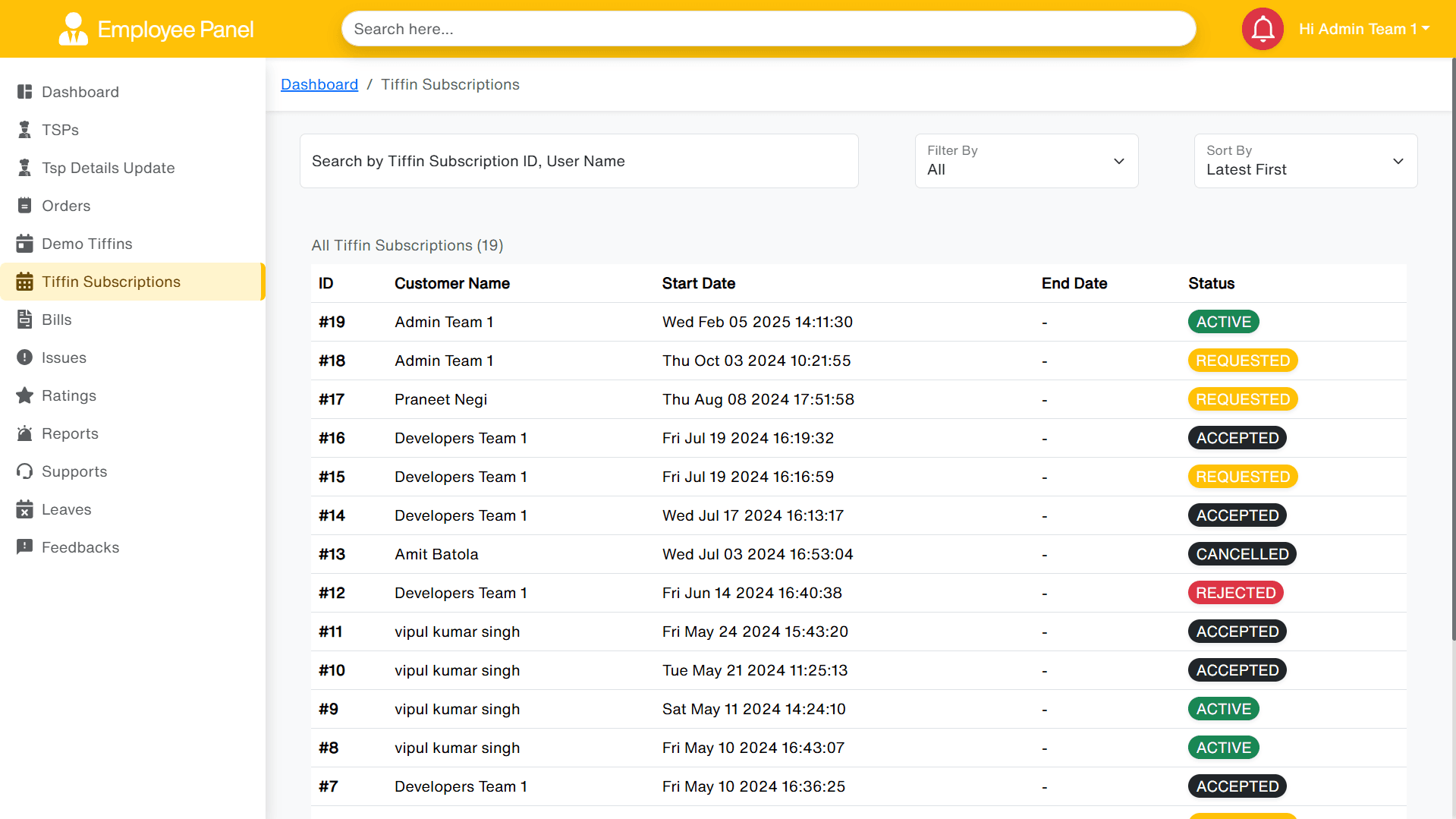This screenshot has width=1456, height=819.
Task: Click the REJECTED status badge for #12
Action: [1235, 593]
